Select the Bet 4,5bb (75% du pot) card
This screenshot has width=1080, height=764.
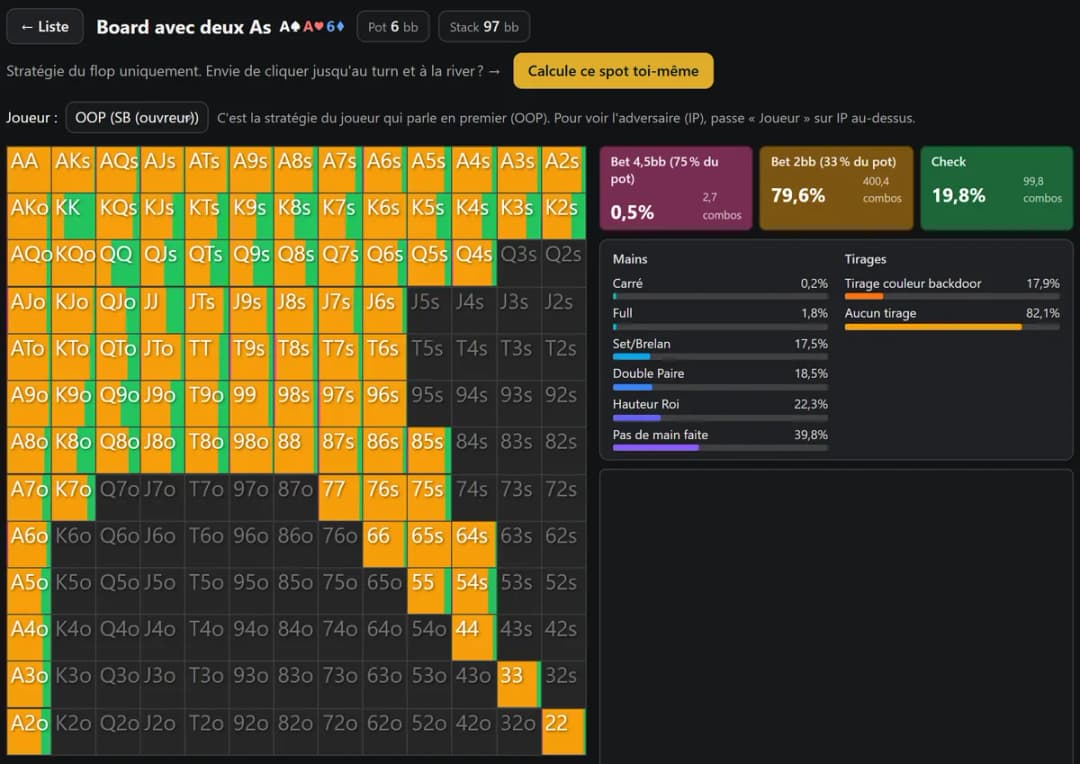pos(676,188)
